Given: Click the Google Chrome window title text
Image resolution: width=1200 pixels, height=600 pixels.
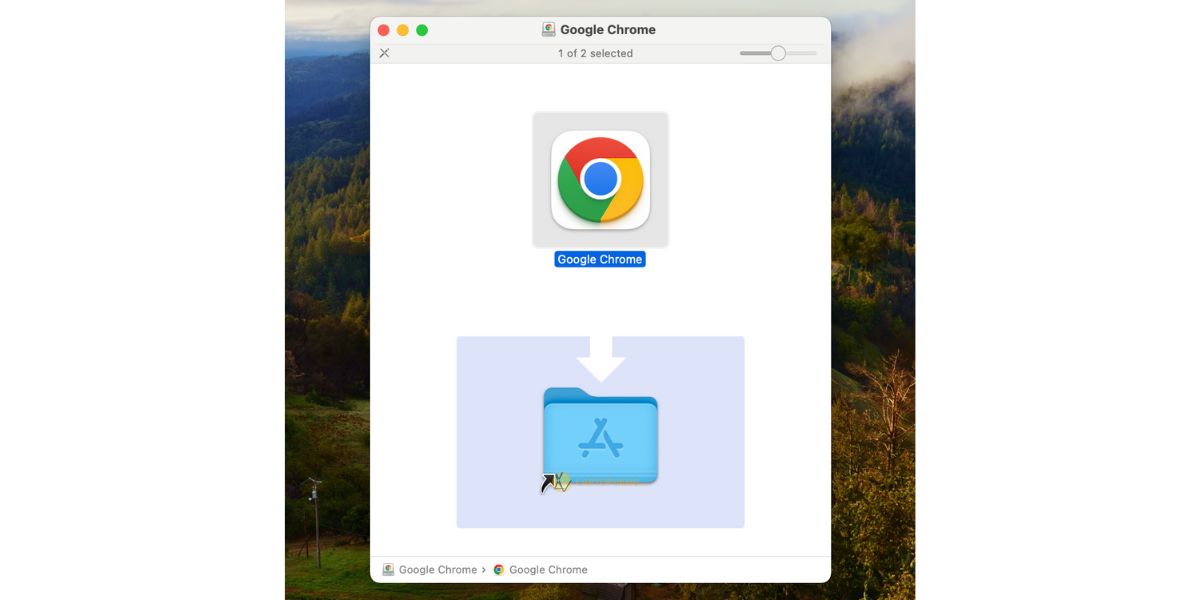Looking at the screenshot, I should [x=608, y=30].
